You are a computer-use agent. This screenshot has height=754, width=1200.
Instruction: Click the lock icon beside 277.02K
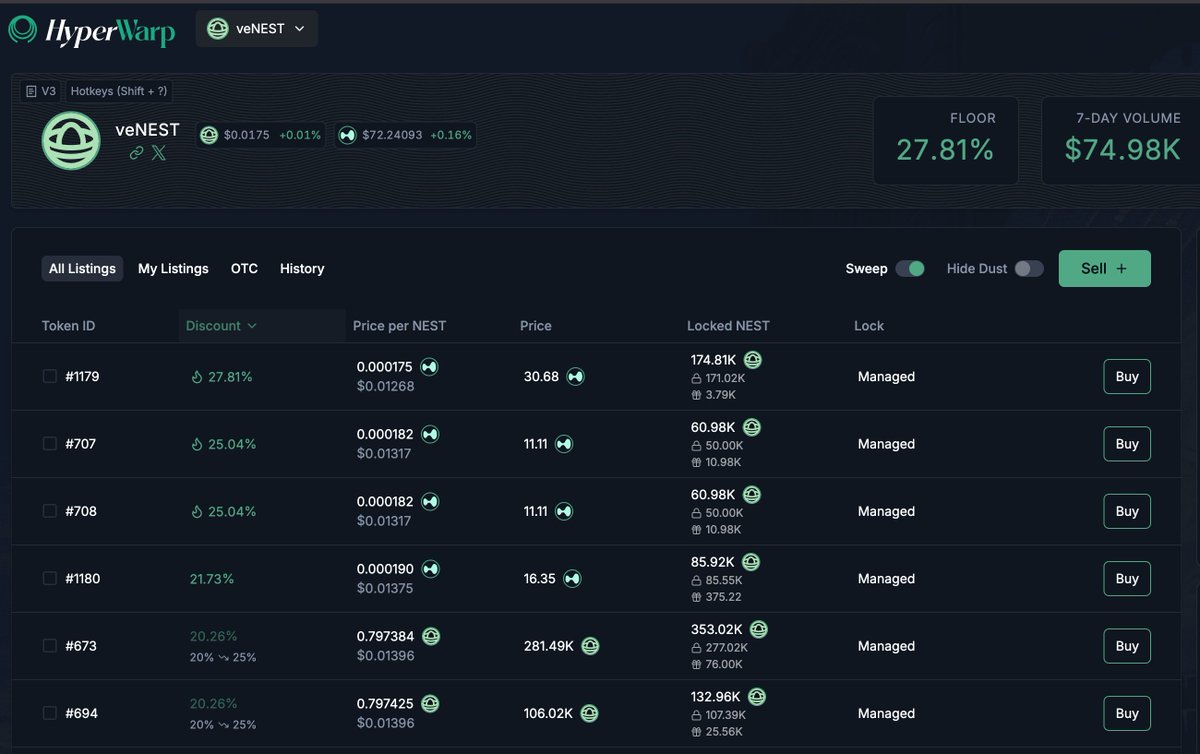[696, 649]
